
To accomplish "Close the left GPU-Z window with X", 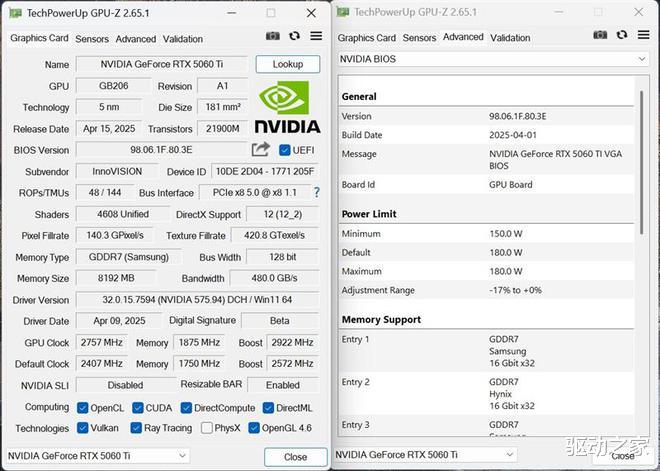I will tap(311, 13).
